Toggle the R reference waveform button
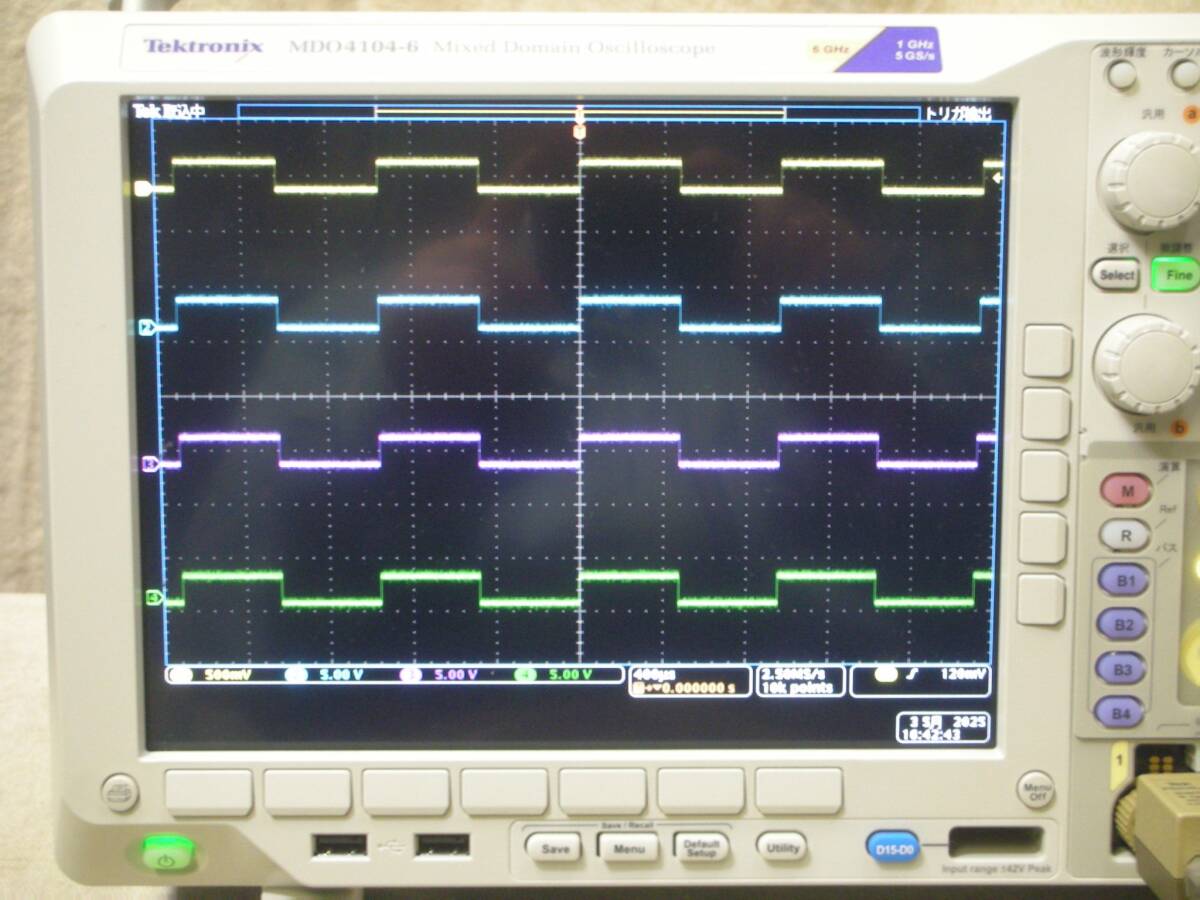This screenshot has width=1200, height=900. [x=1125, y=535]
